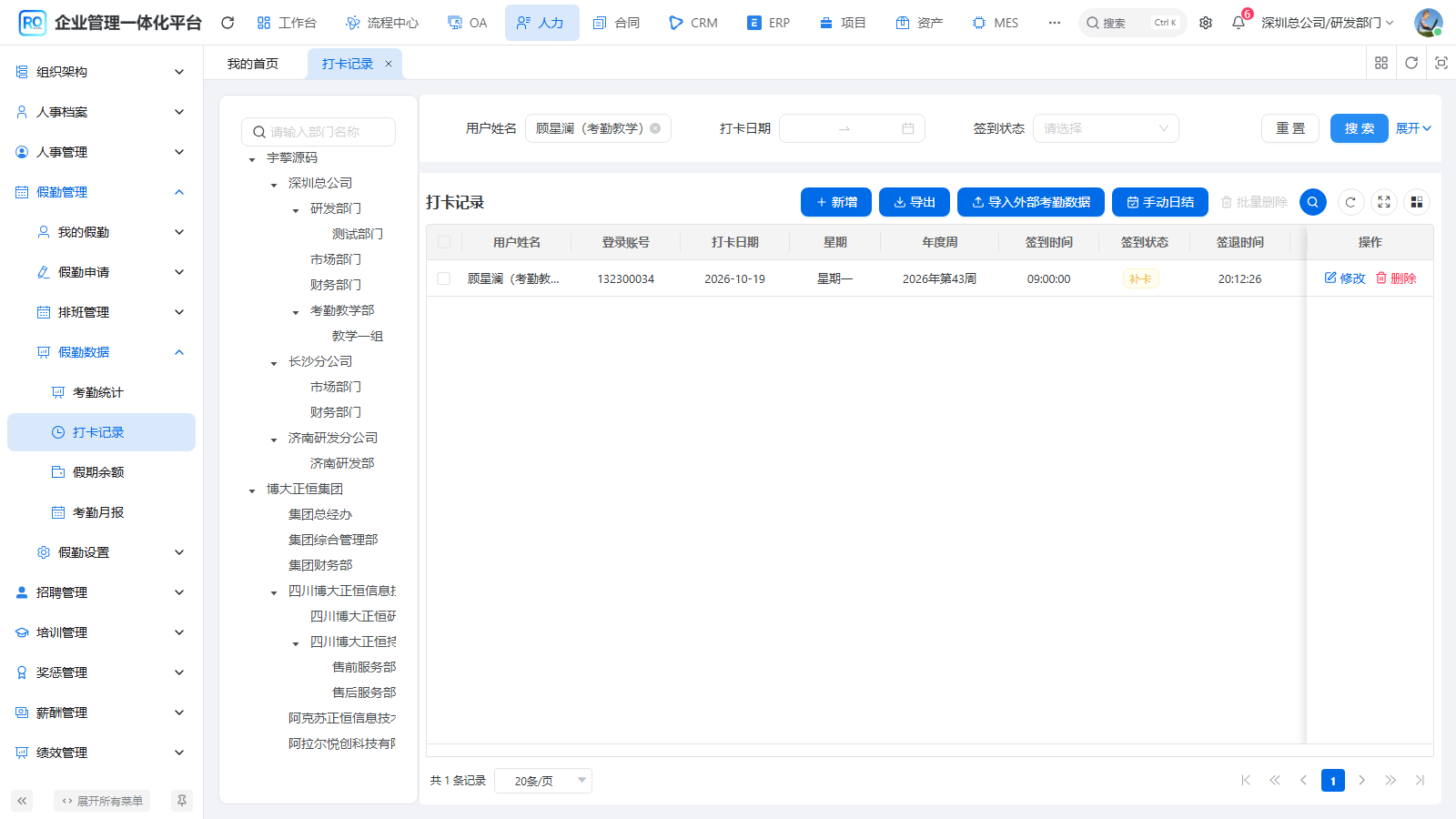1456x819 pixels.
Task: Collapse the 深圳总公司 tree node
Action: 274,185
